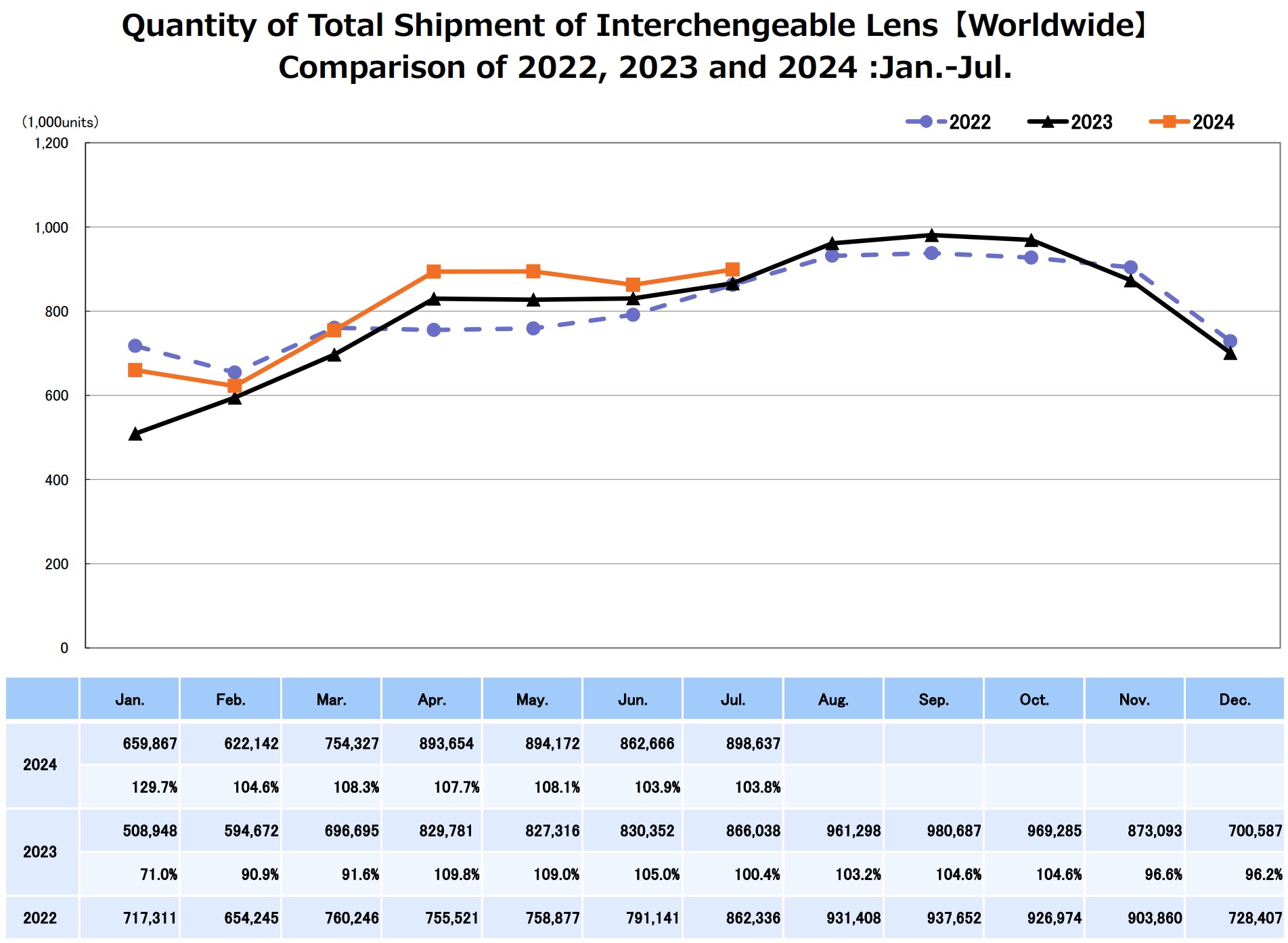The width and height of the screenshot is (1288, 943).
Task: Click the 2024 square marker at July
Action: click(x=732, y=269)
